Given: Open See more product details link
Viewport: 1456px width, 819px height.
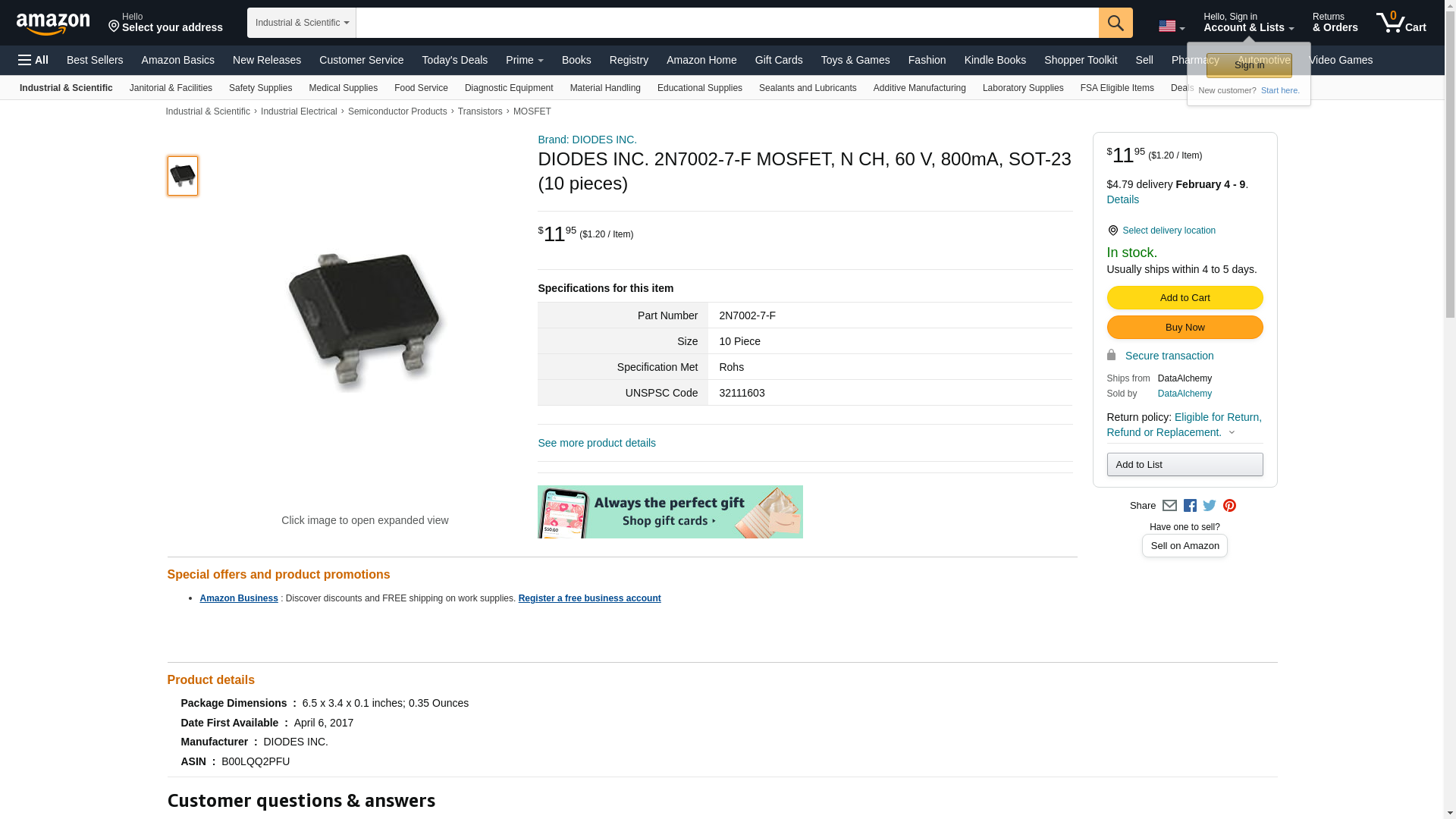Looking at the screenshot, I should (597, 443).
